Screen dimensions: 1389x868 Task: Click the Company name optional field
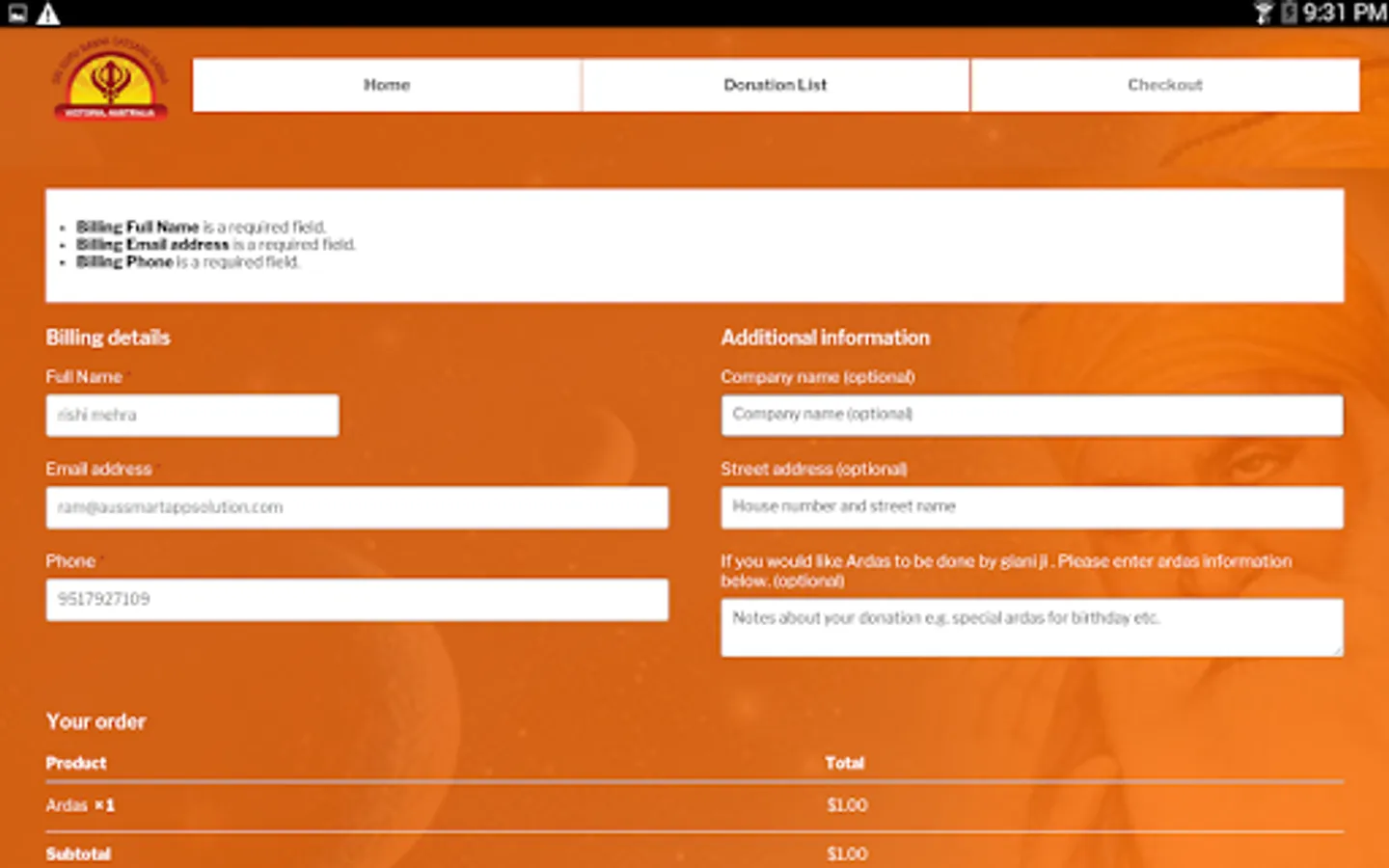(1032, 415)
